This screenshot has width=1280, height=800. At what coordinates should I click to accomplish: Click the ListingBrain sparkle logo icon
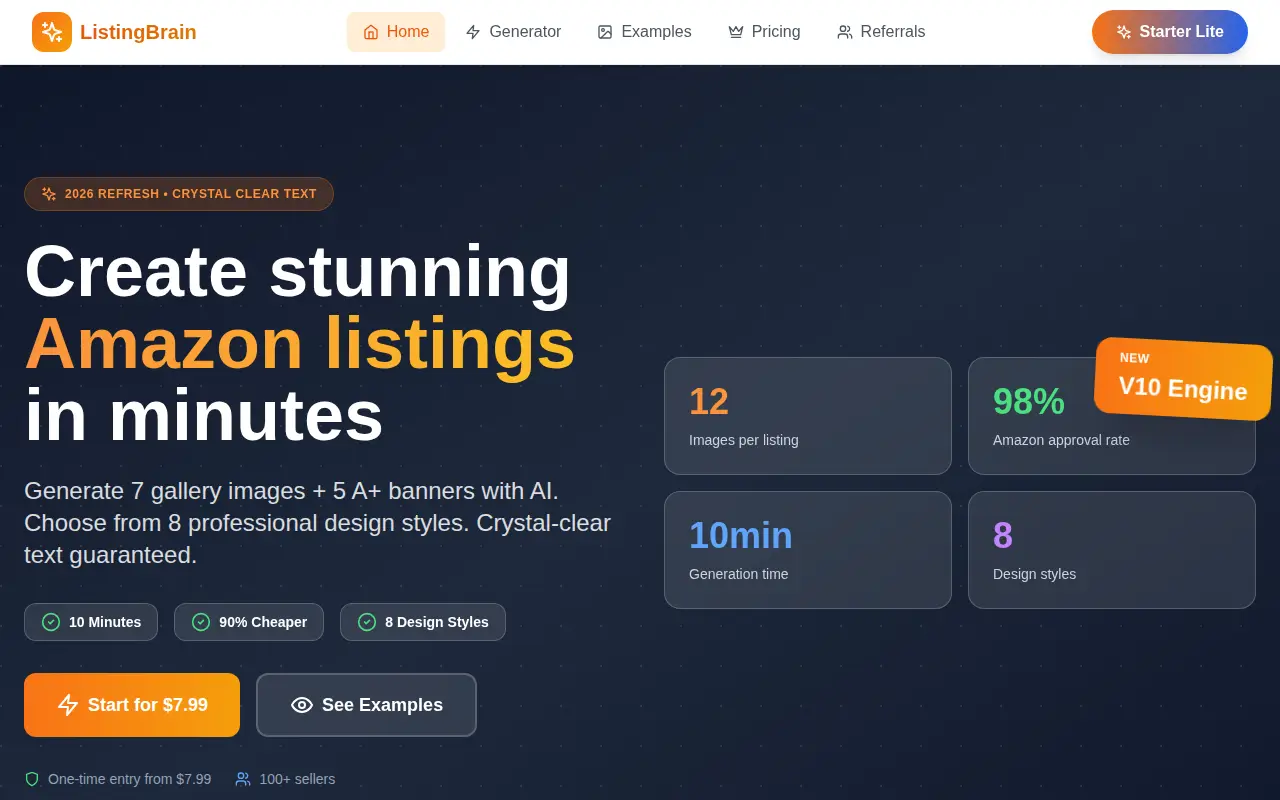[x=52, y=32]
